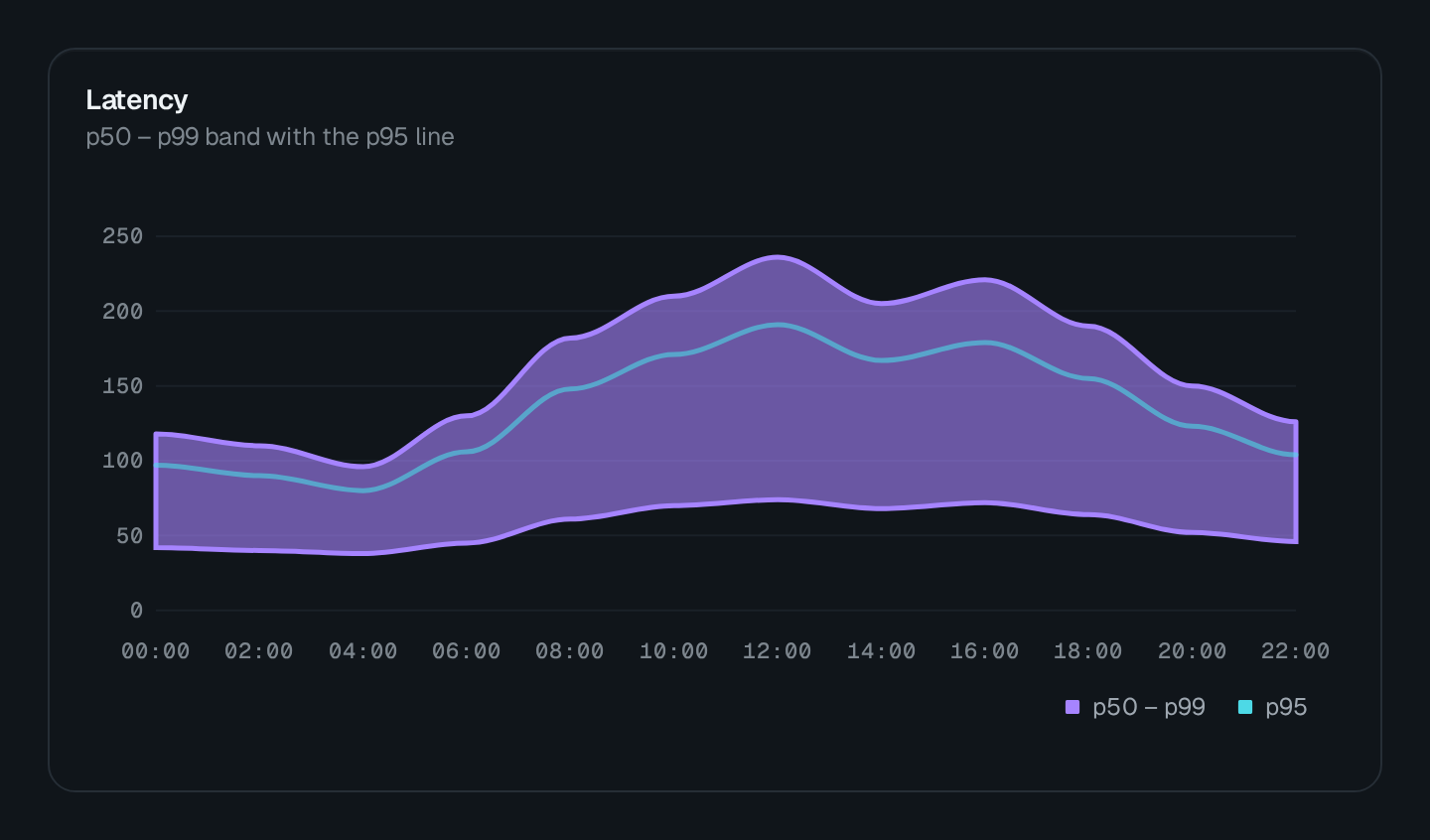This screenshot has width=1430, height=840.
Task: Click the 16:00 x-axis tick label
Action: 985,651
